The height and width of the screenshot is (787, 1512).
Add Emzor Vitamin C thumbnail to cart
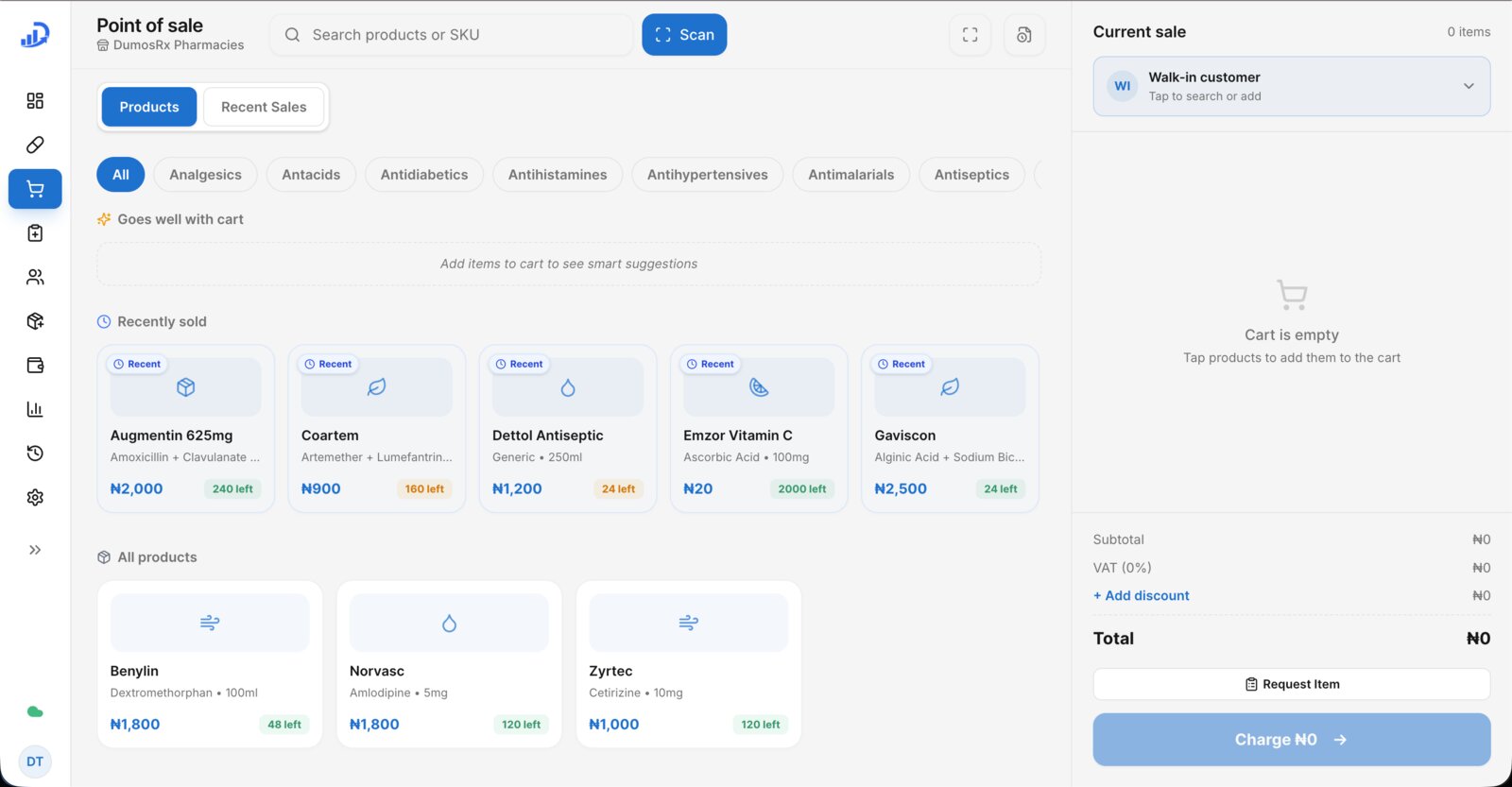pos(759,387)
